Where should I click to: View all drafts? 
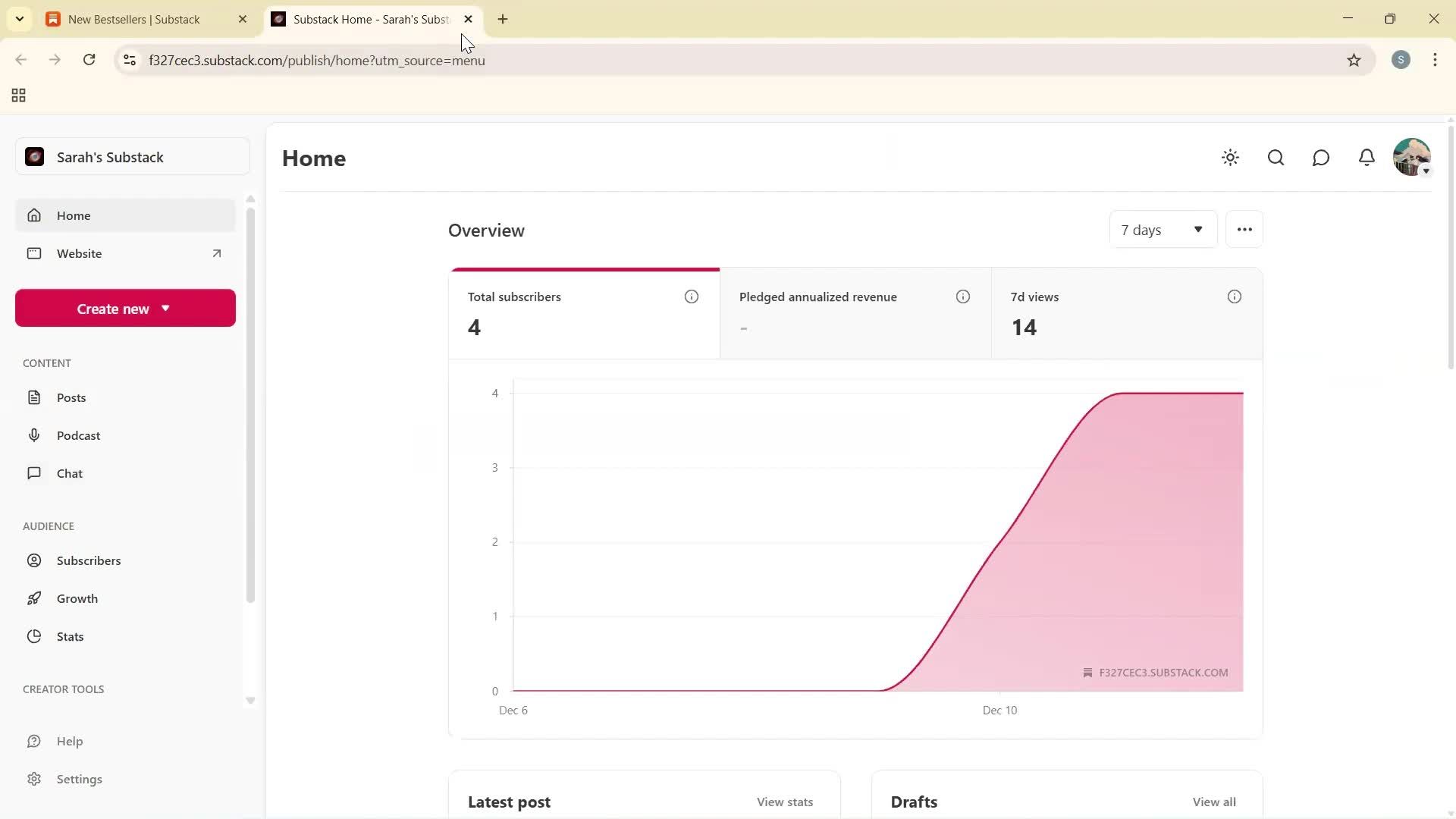(1214, 802)
